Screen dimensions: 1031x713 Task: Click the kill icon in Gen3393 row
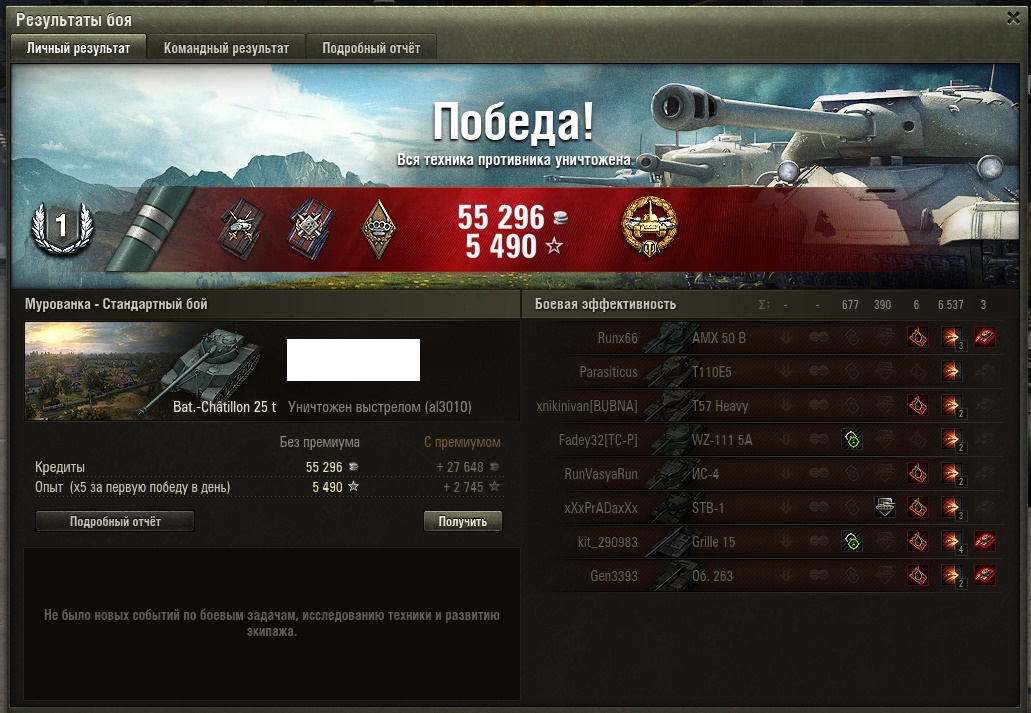point(984,575)
